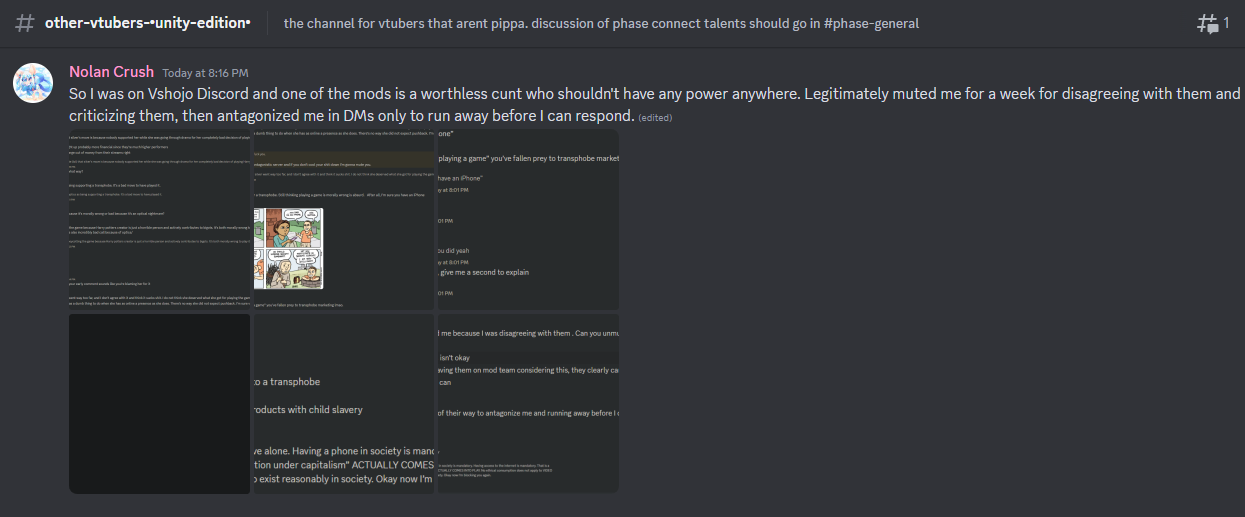Click the message line starting 'criticizing them'
Screen dimensions: 1245x517
[352, 116]
